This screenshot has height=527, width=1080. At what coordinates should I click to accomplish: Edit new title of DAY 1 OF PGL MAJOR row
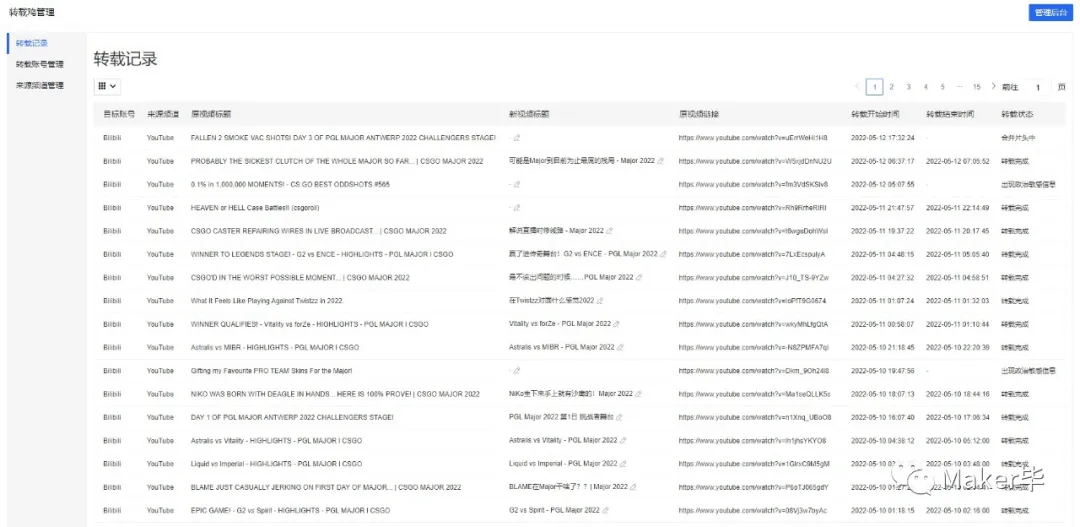[x=619, y=417]
